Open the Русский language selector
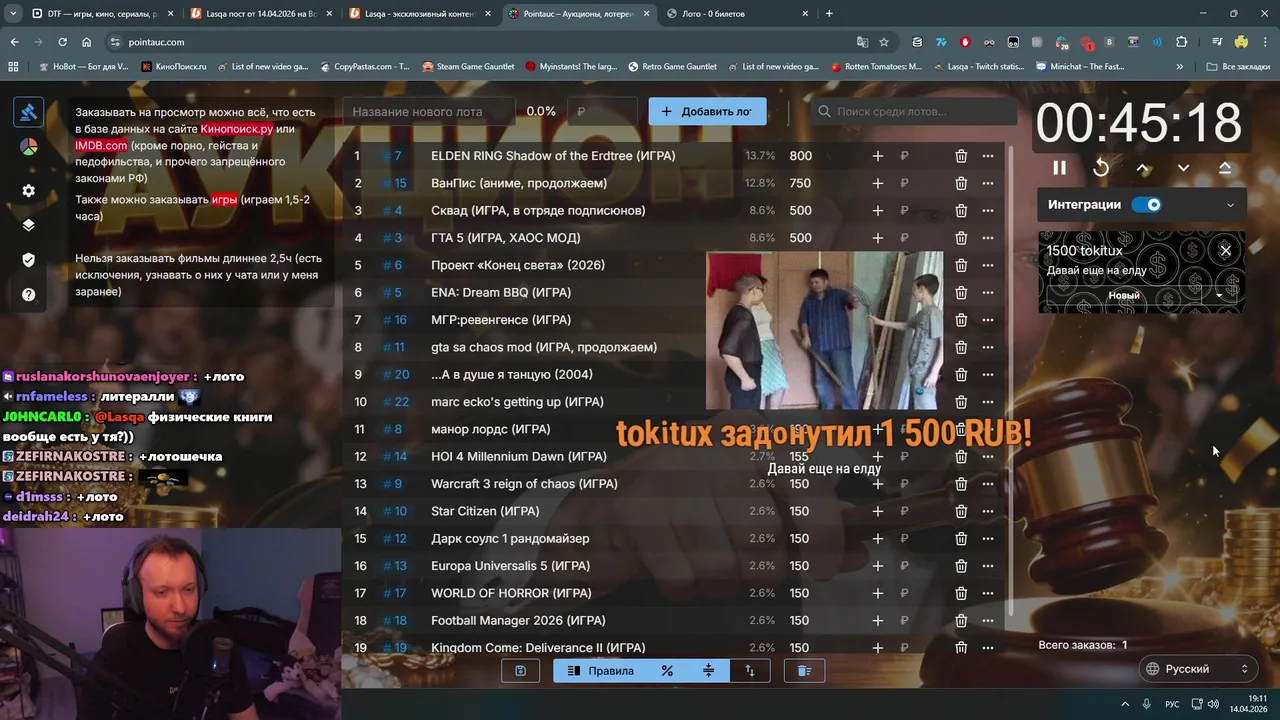This screenshot has width=1280, height=720. point(1198,669)
